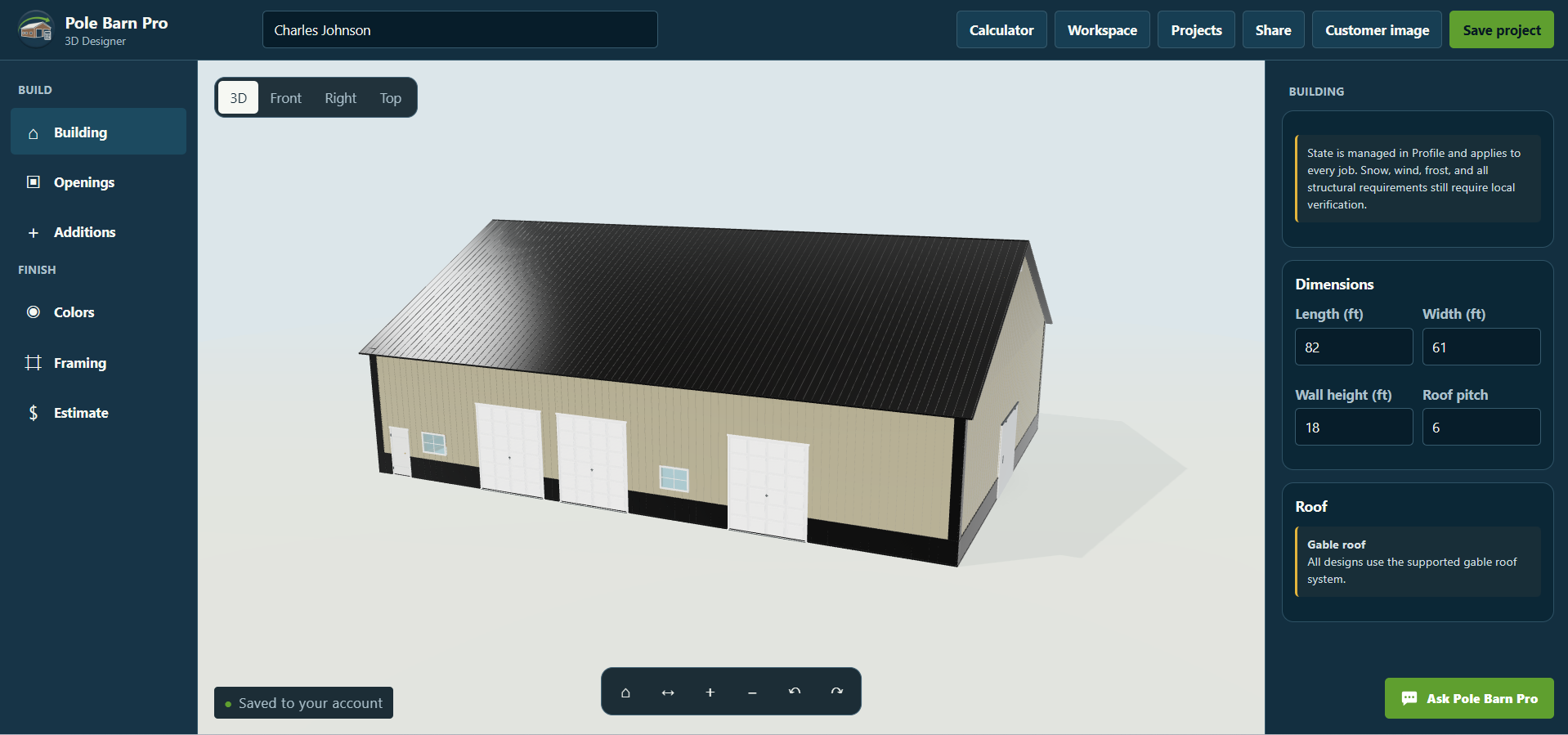This screenshot has width=1568, height=735.
Task: Click Save project
Action: tap(1502, 30)
